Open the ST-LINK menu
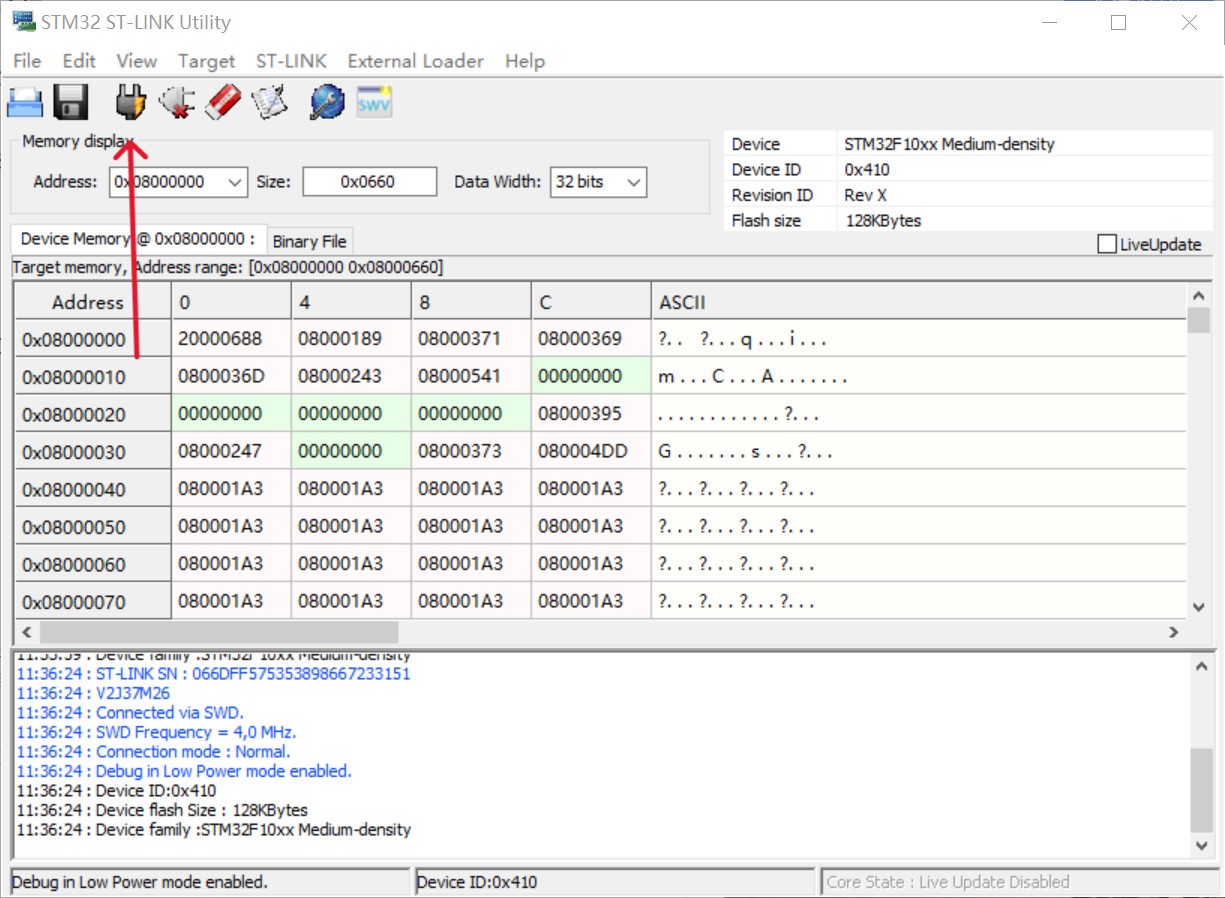The height and width of the screenshot is (898, 1225). tap(291, 61)
